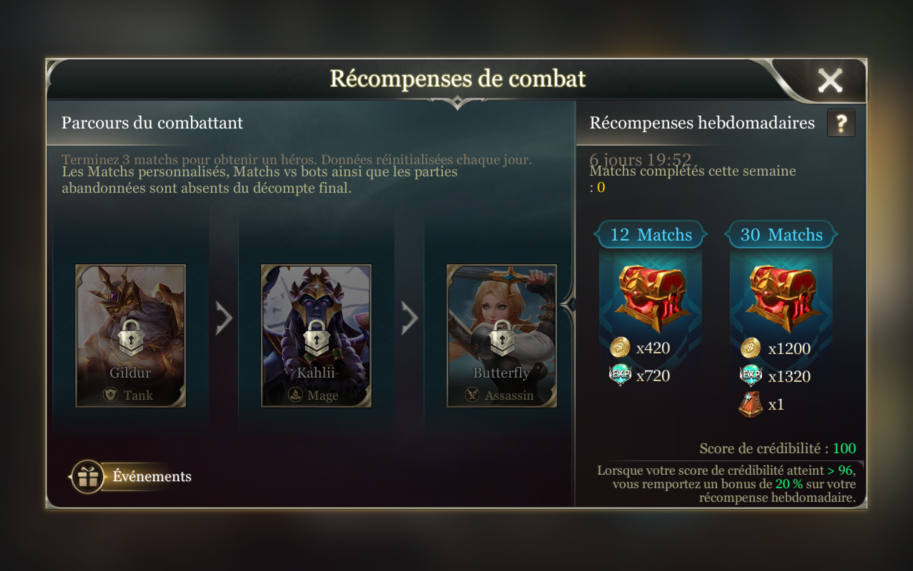This screenshot has width=913, height=571.
Task: Select the 30 Matchs tab label
Action: coord(781,235)
